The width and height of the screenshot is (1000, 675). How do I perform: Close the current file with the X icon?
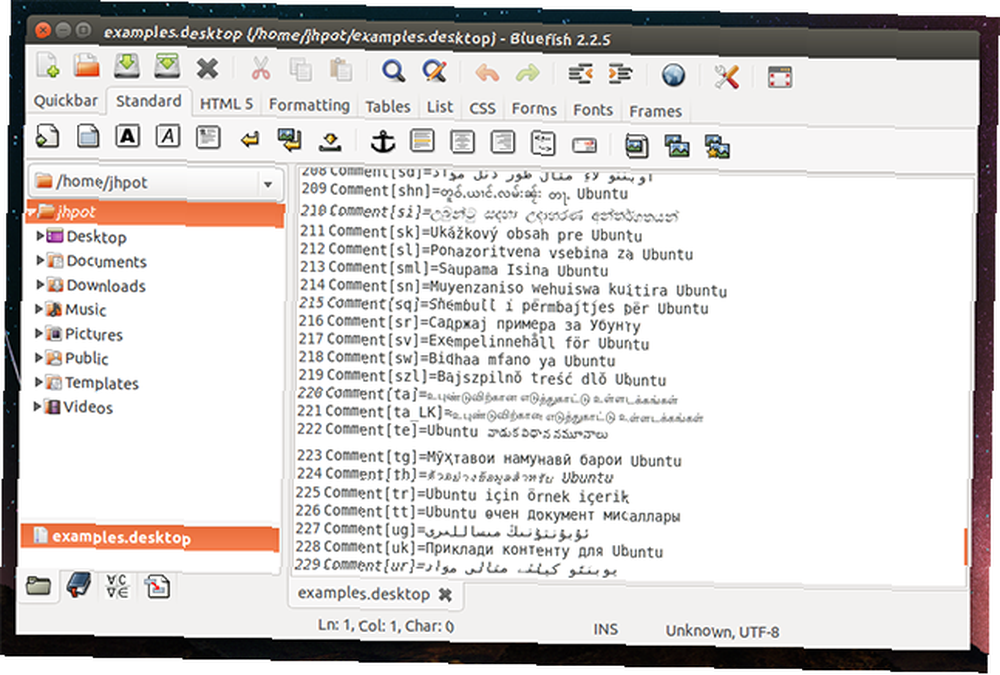[207, 68]
